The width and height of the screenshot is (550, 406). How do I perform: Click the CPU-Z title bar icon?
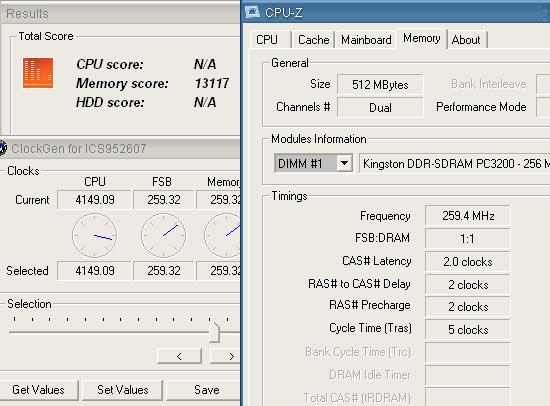coord(253,12)
